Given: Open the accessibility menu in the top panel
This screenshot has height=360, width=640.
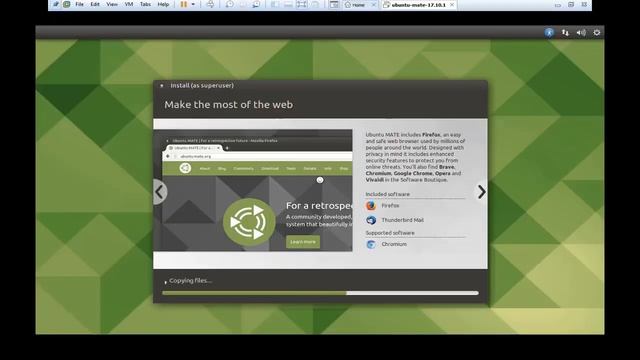Looking at the screenshot, I should (x=549, y=33).
